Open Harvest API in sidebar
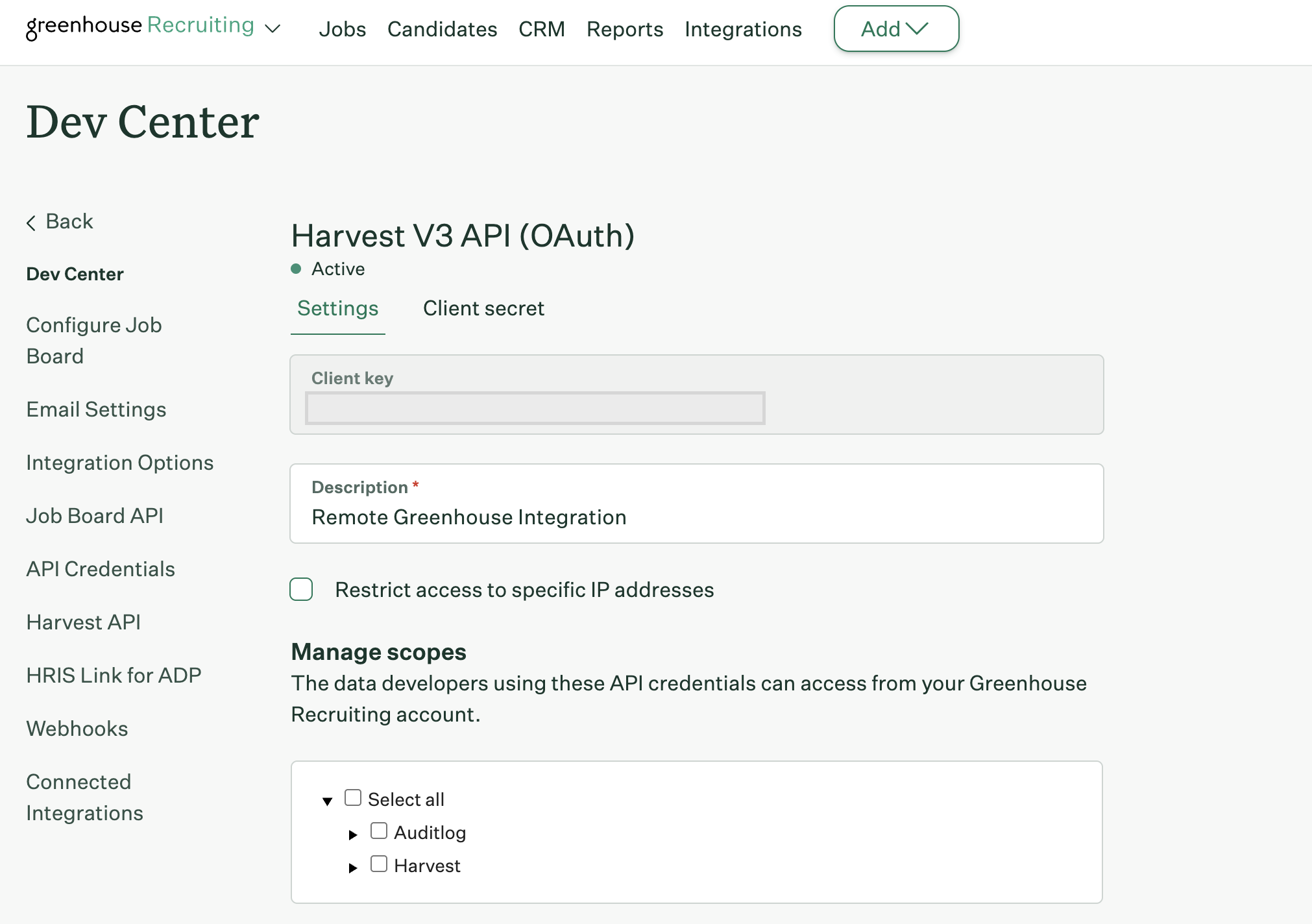This screenshot has height=924, width=1312. [84, 622]
